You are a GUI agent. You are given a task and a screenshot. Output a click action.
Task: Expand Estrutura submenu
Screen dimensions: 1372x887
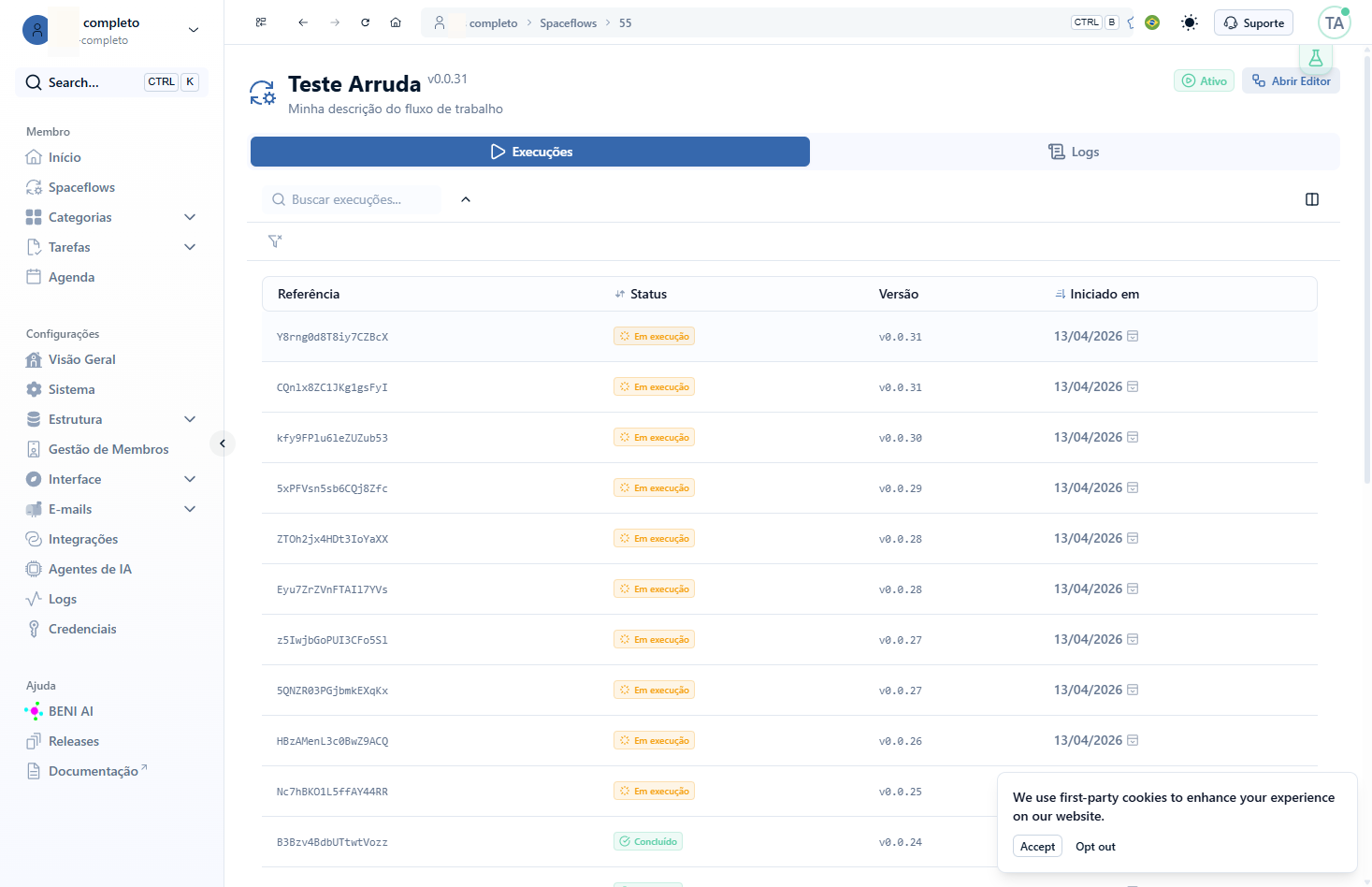[x=190, y=419]
